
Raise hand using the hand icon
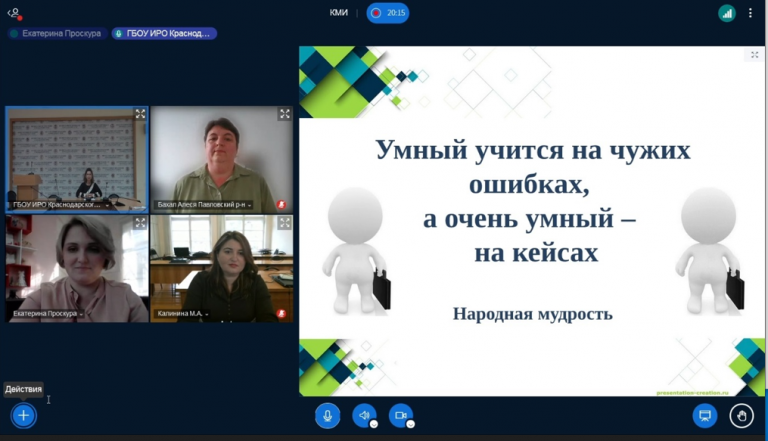pyautogui.click(x=741, y=415)
